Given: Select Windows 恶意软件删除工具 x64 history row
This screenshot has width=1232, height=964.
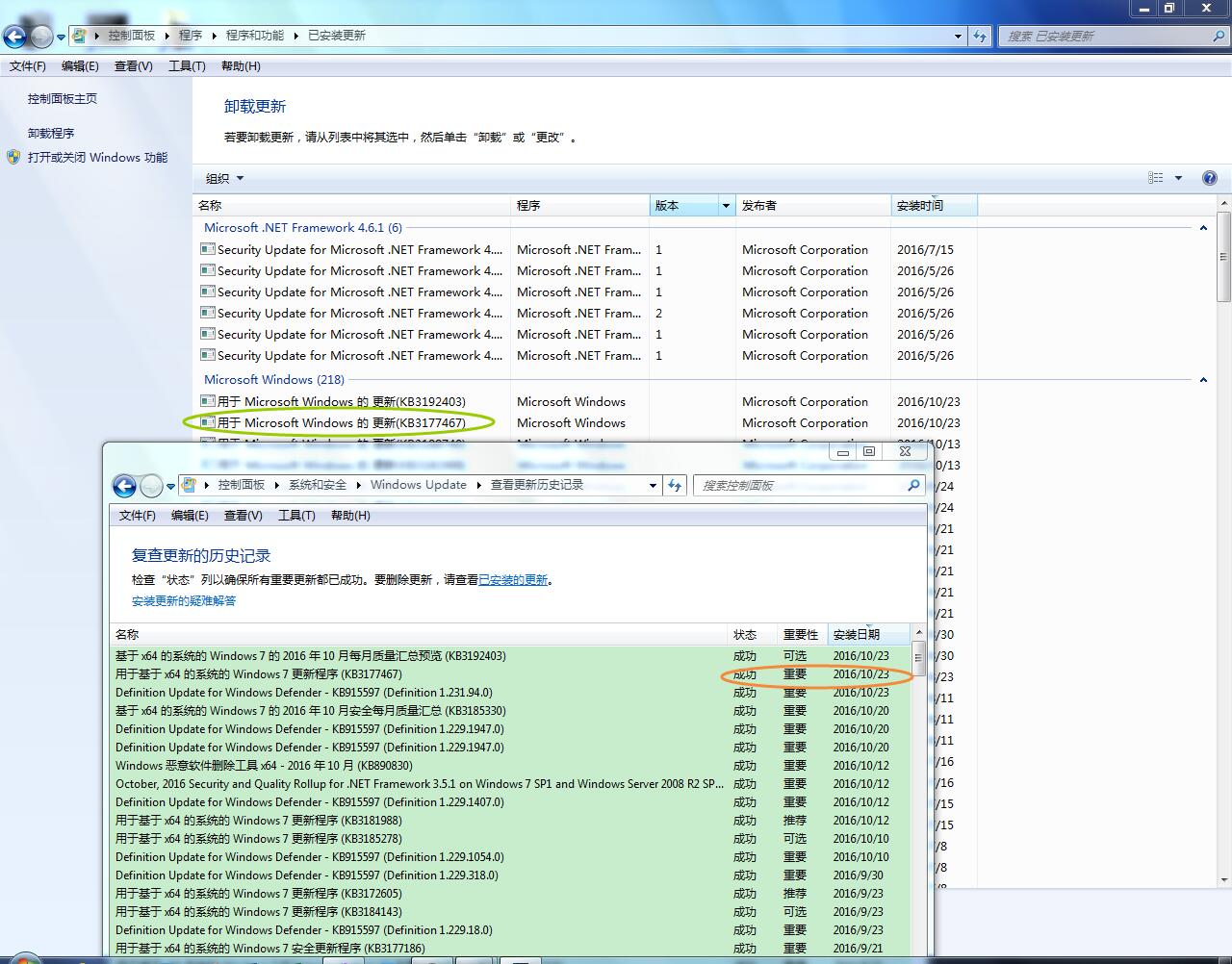Looking at the screenshot, I should 511,766.
